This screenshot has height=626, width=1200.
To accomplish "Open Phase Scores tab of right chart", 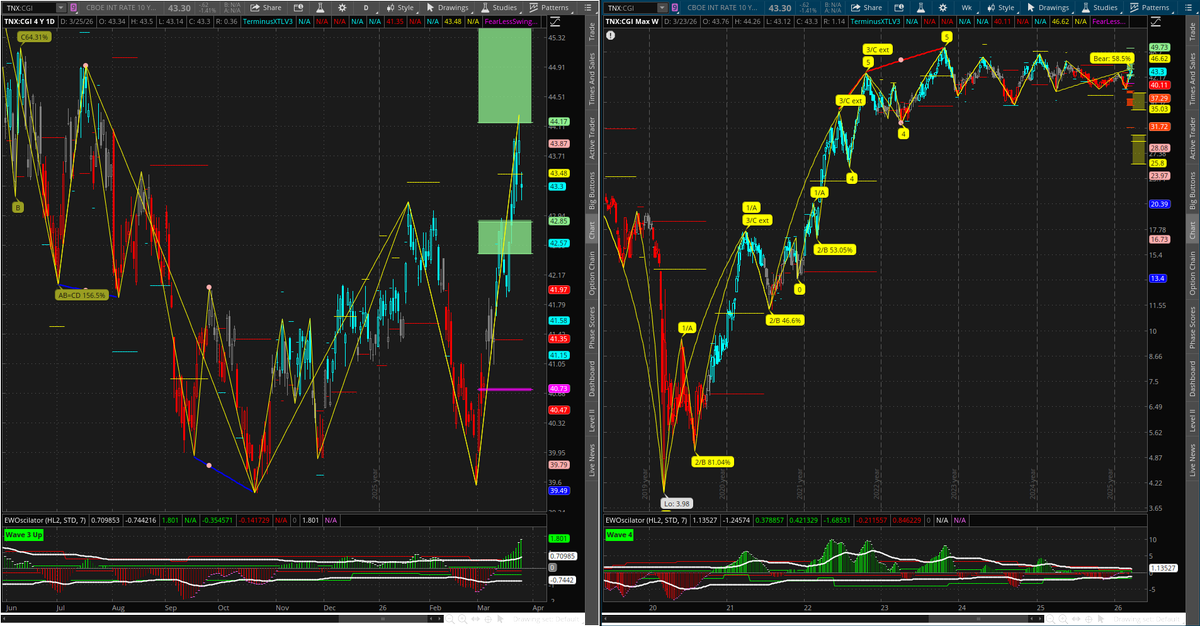I will click(x=1192, y=328).
